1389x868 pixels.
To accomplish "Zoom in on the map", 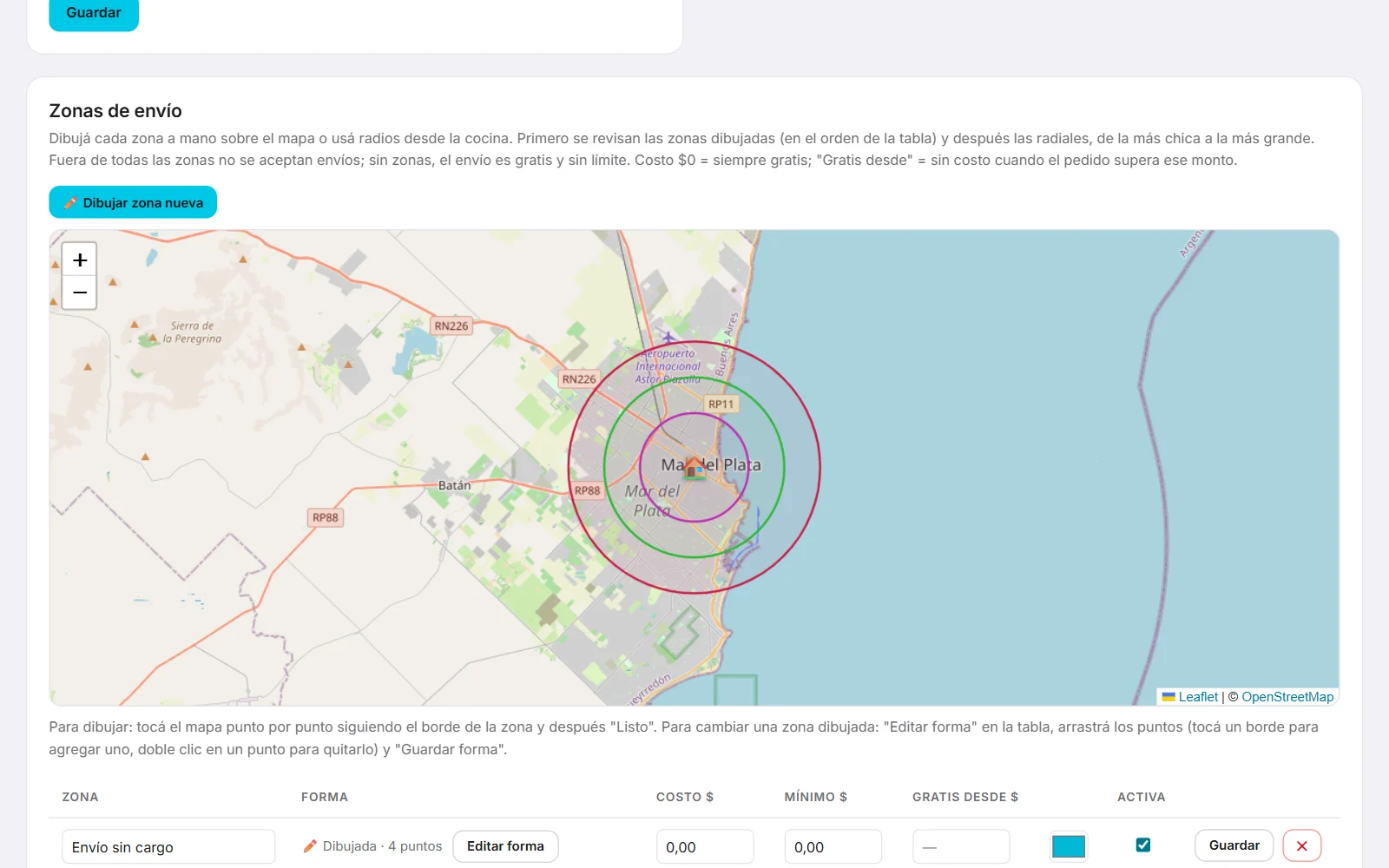I will 80,260.
